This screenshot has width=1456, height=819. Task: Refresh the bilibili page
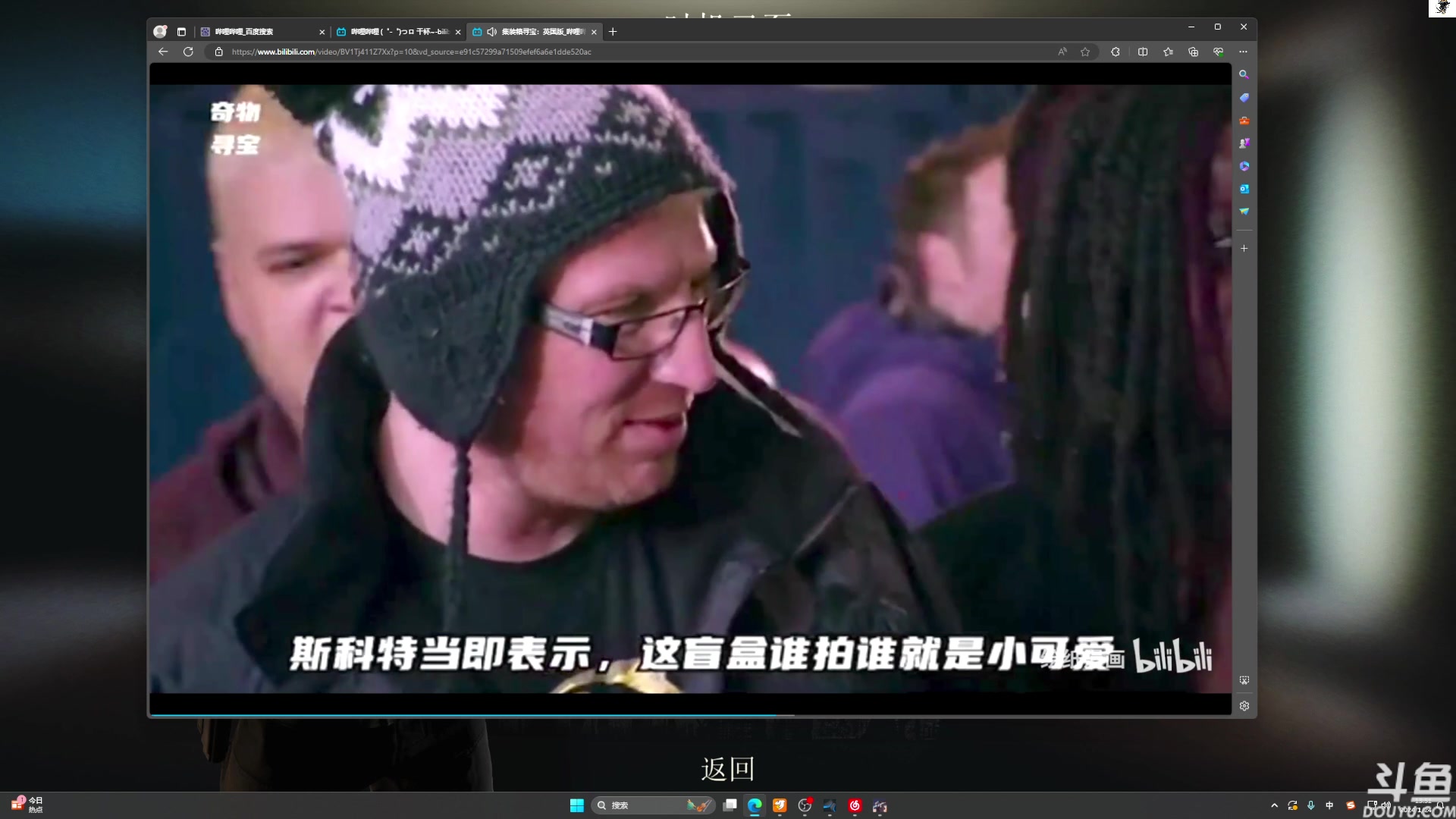point(188,52)
